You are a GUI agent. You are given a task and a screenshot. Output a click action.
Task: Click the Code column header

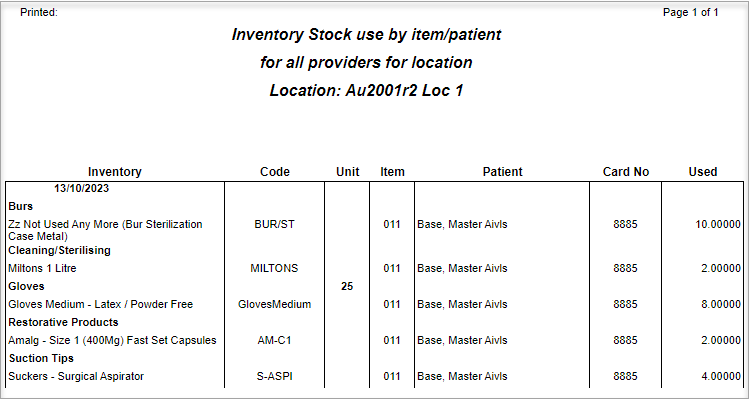pos(275,172)
